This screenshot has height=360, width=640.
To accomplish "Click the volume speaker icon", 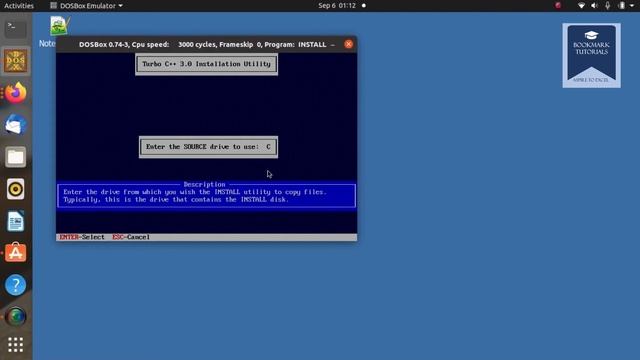I will 594,6.
